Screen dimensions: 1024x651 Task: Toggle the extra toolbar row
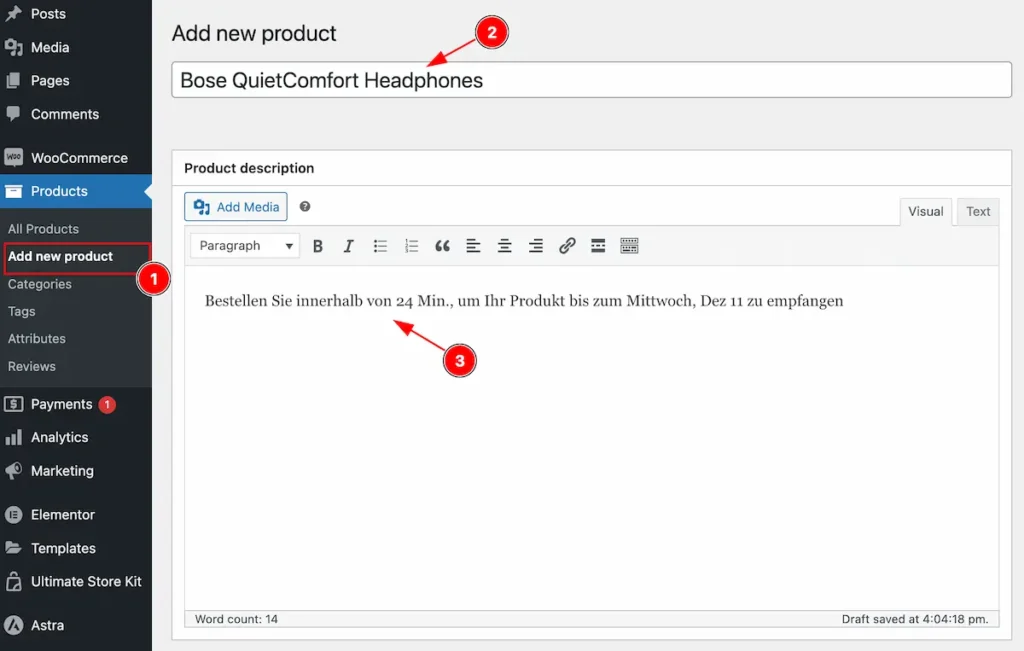coord(629,246)
